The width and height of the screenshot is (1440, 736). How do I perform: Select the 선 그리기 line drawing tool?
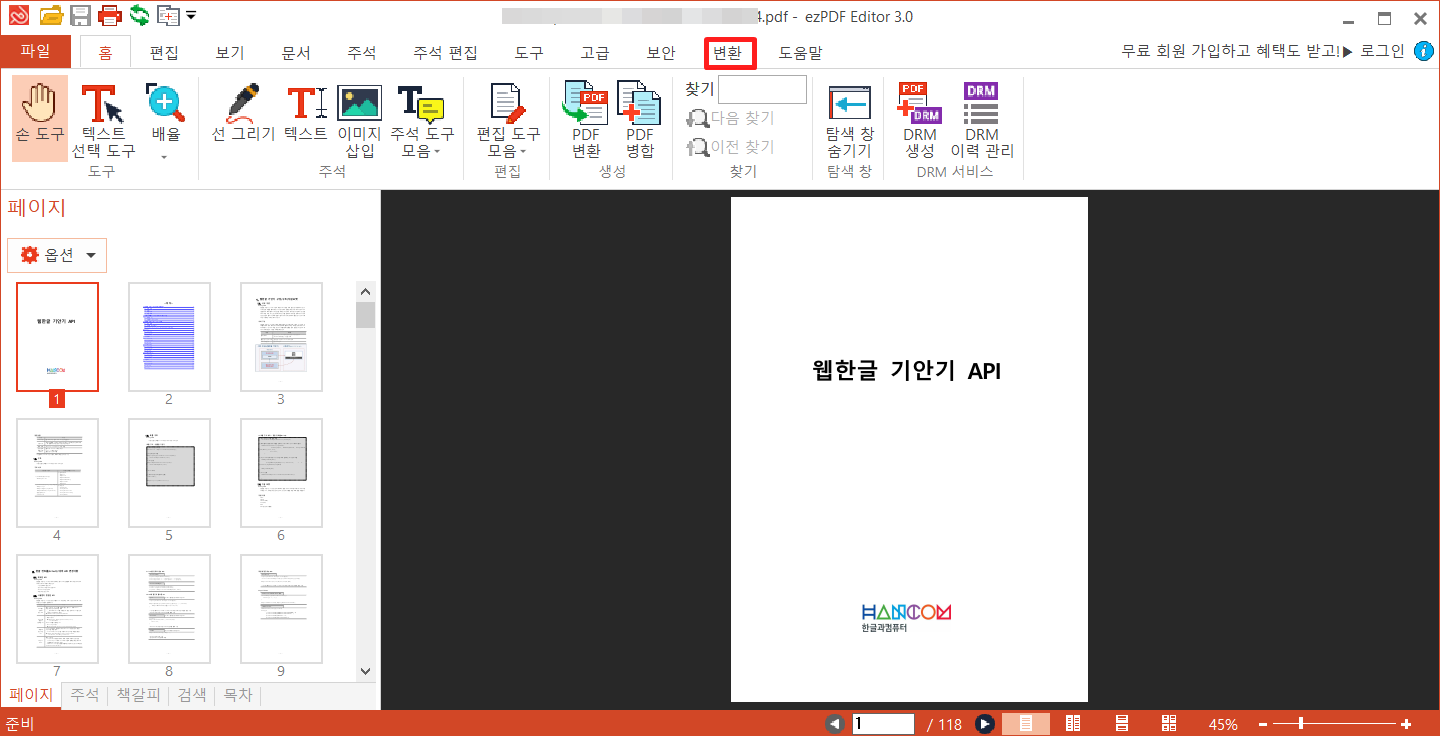(x=243, y=113)
